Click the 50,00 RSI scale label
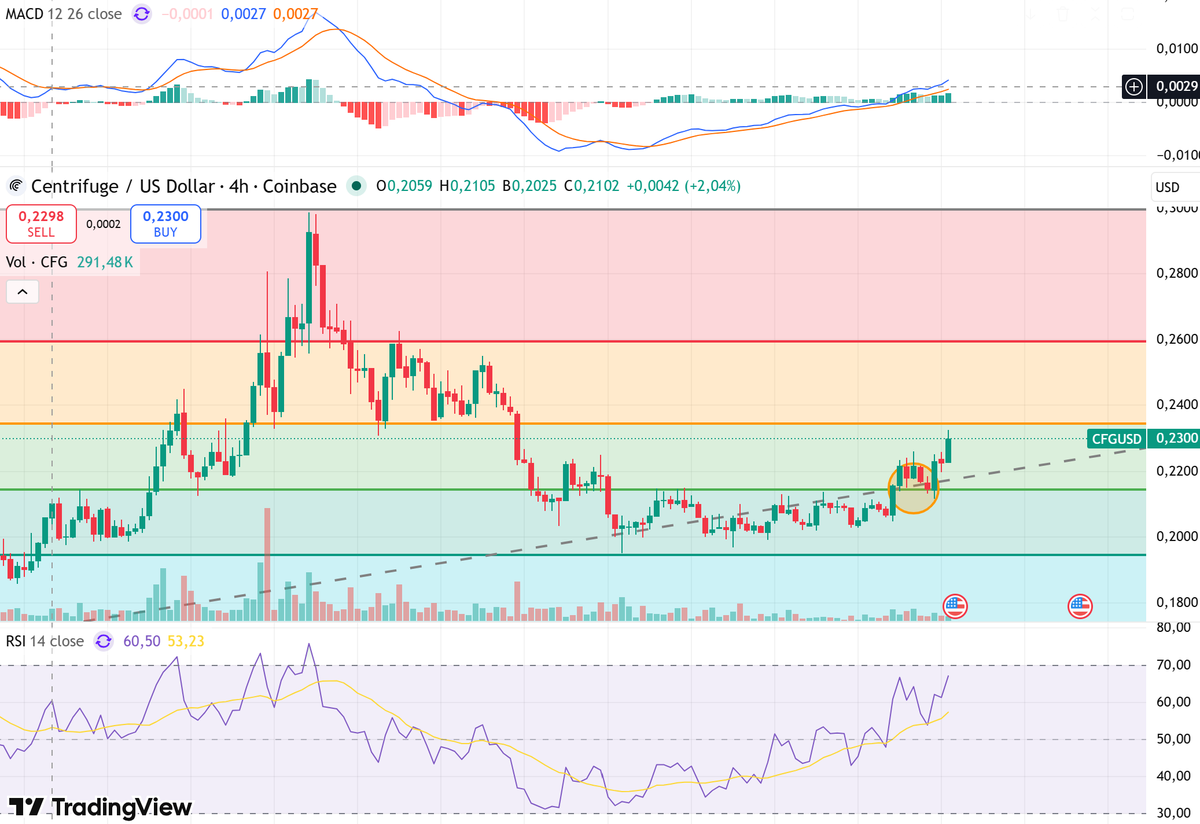This screenshot has height=824, width=1200. (x=1172, y=739)
